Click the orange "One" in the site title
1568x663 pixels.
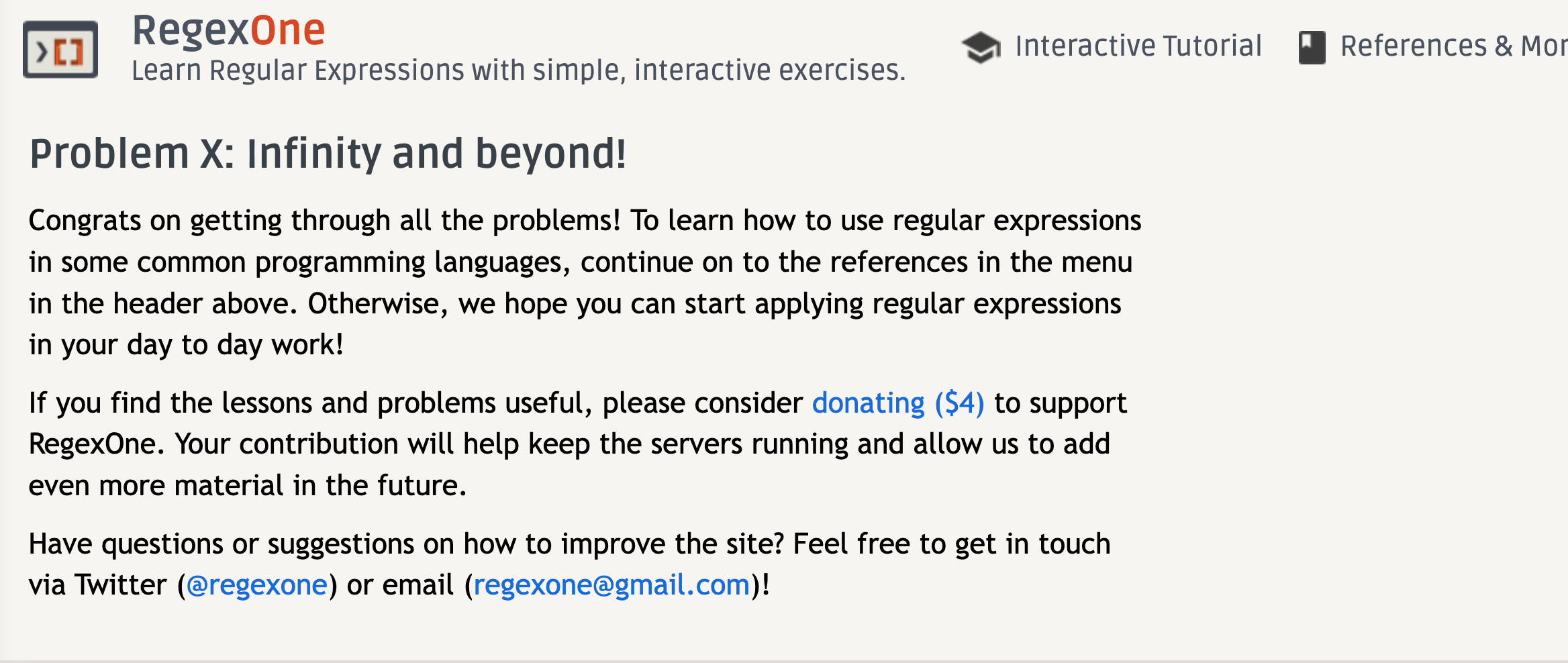pyautogui.click(x=287, y=31)
